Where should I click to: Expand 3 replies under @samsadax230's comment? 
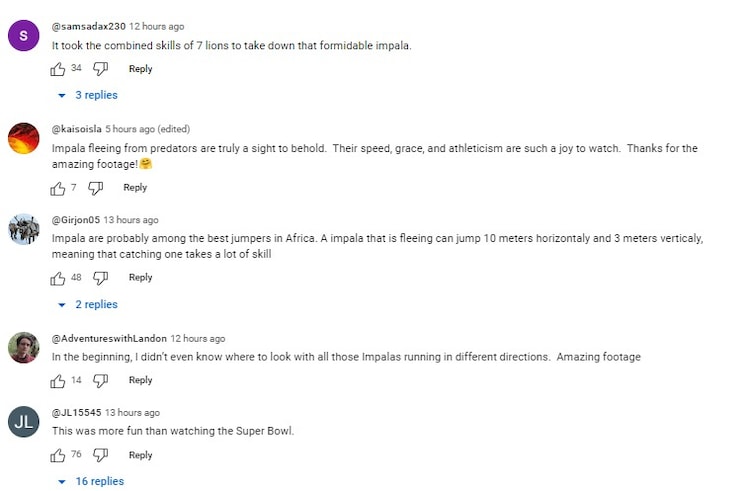click(x=88, y=95)
